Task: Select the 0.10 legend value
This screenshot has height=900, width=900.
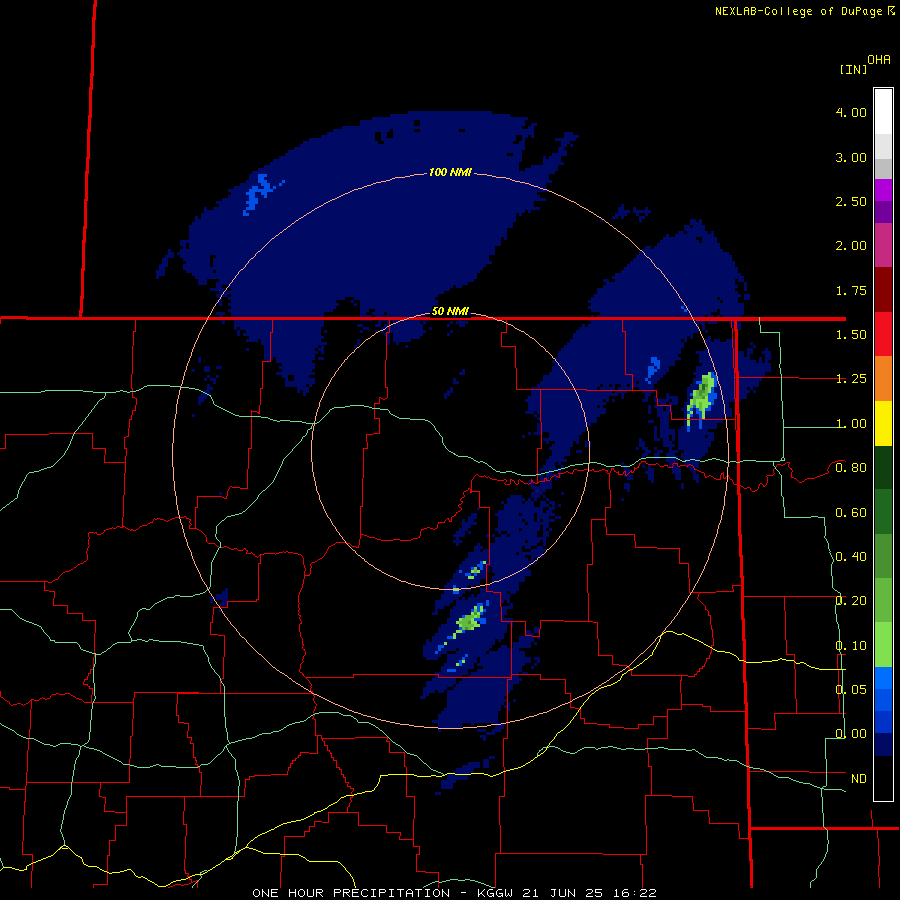Action: click(851, 646)
